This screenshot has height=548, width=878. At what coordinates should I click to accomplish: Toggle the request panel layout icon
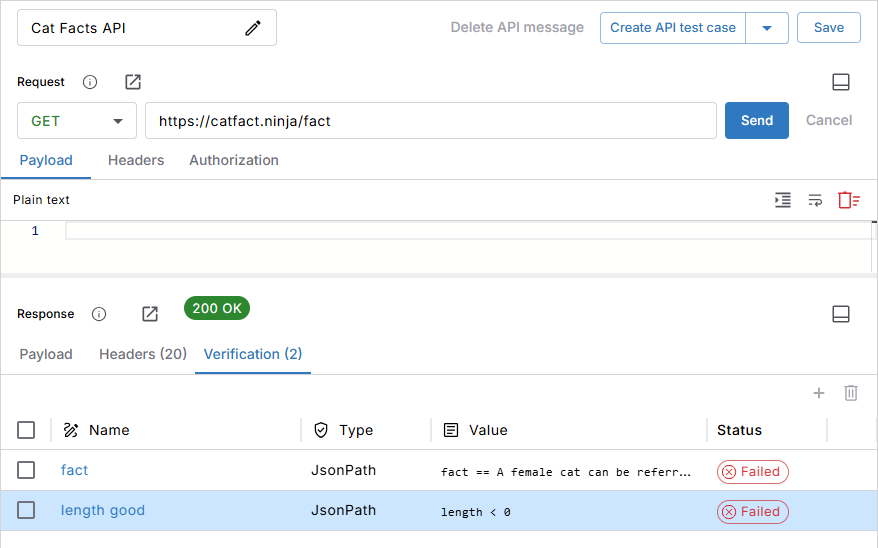pyautogui.click(x=841, y=82)
